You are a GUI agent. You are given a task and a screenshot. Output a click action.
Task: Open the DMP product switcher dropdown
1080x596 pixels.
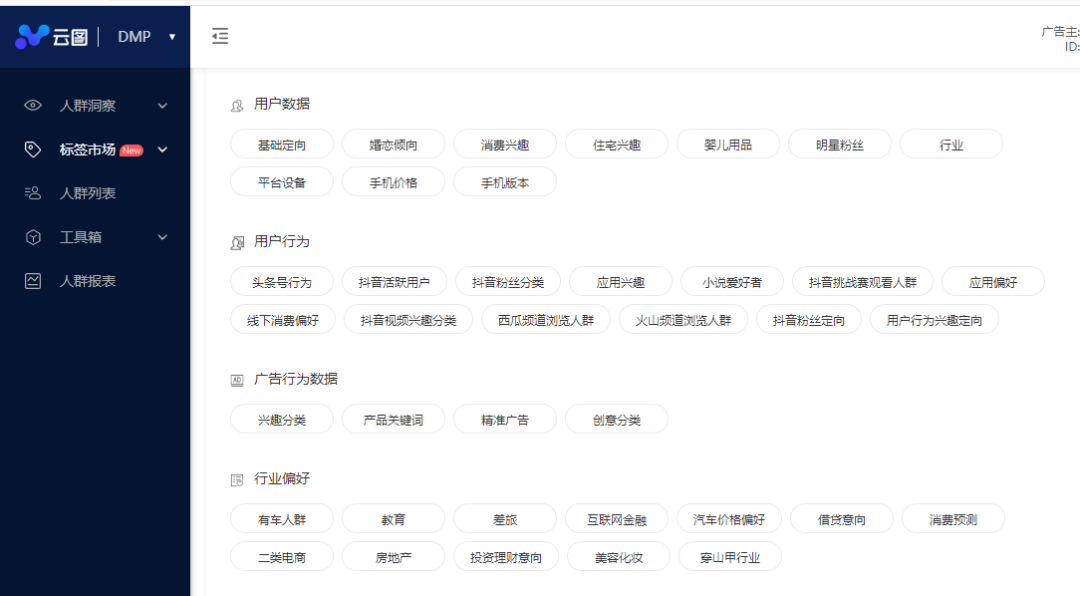[x=171, y=37]
